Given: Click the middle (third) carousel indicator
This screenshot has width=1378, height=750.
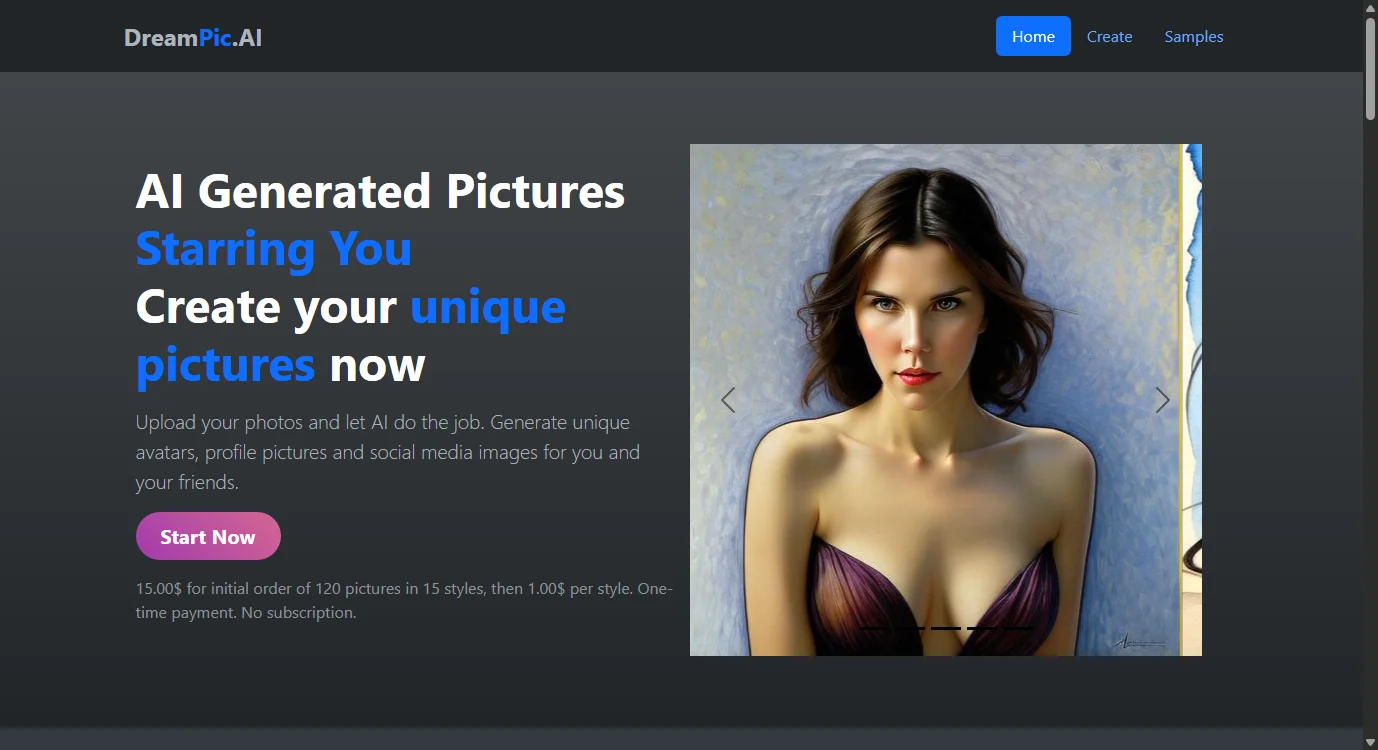Looking at the screenshot, I should pyautogui.click(x=946, y=628).
